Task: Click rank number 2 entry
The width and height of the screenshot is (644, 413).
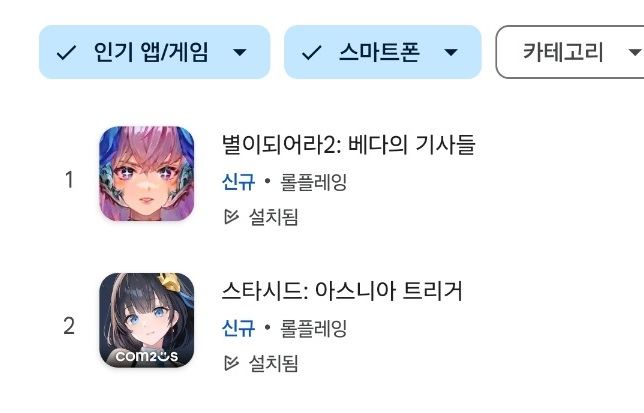Action: point(69,326)
